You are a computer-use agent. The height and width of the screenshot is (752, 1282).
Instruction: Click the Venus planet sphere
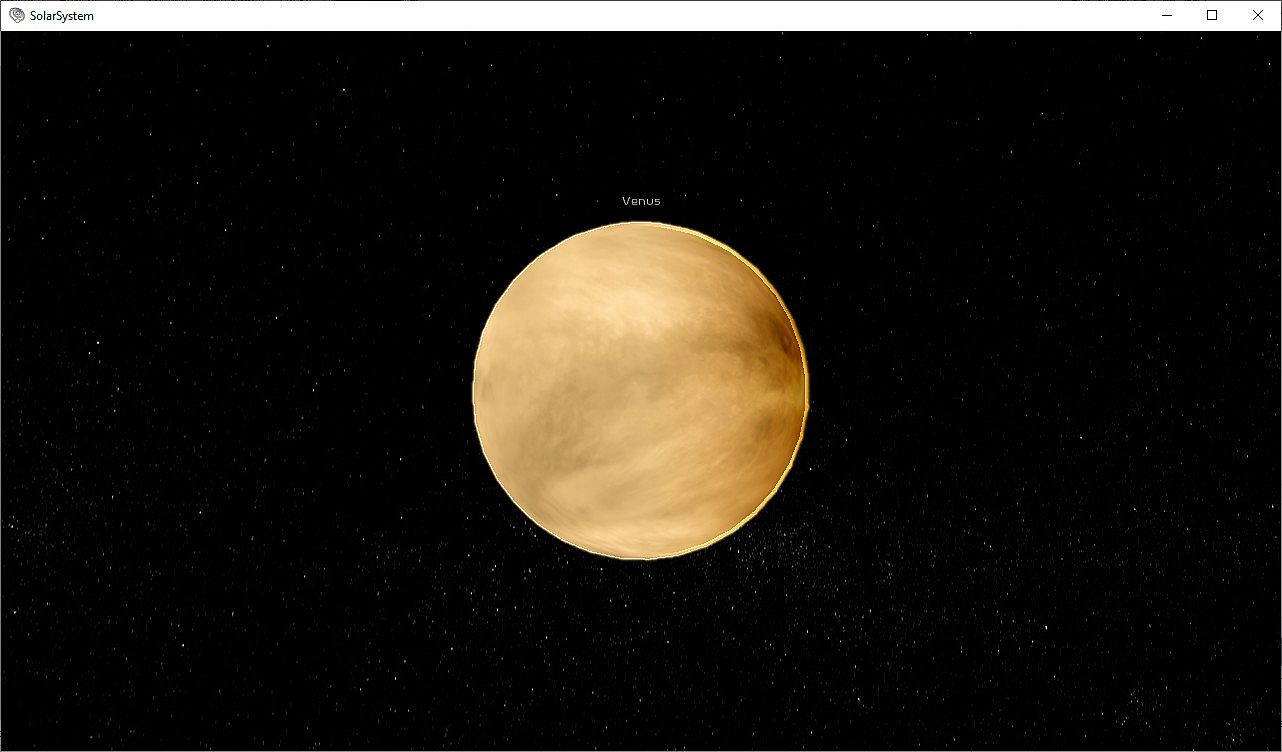coord(640,390)
